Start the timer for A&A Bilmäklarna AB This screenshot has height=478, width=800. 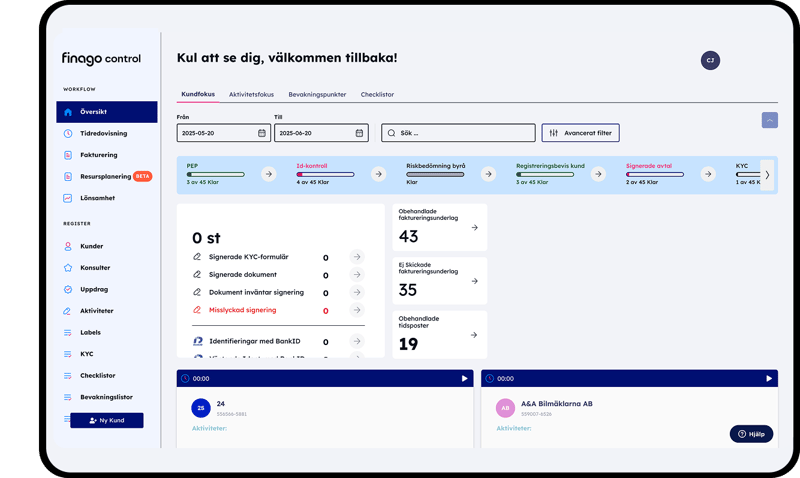point(769,379)
